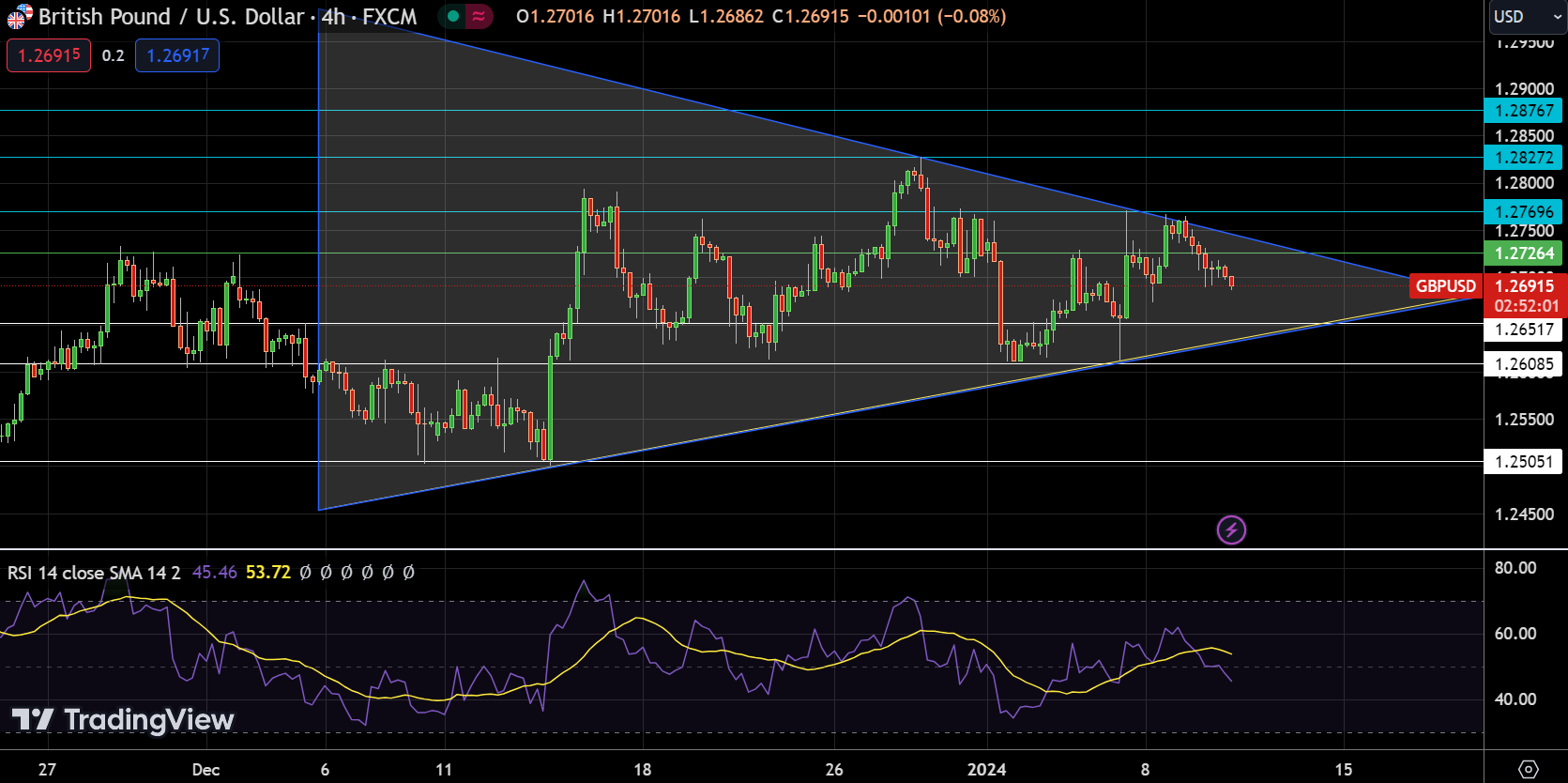Image resolution: width=1568 pixels, height=783 pixels.
Task: Select the RSI 14 close SMA indicator legend
Action: [x=94, y=573]
